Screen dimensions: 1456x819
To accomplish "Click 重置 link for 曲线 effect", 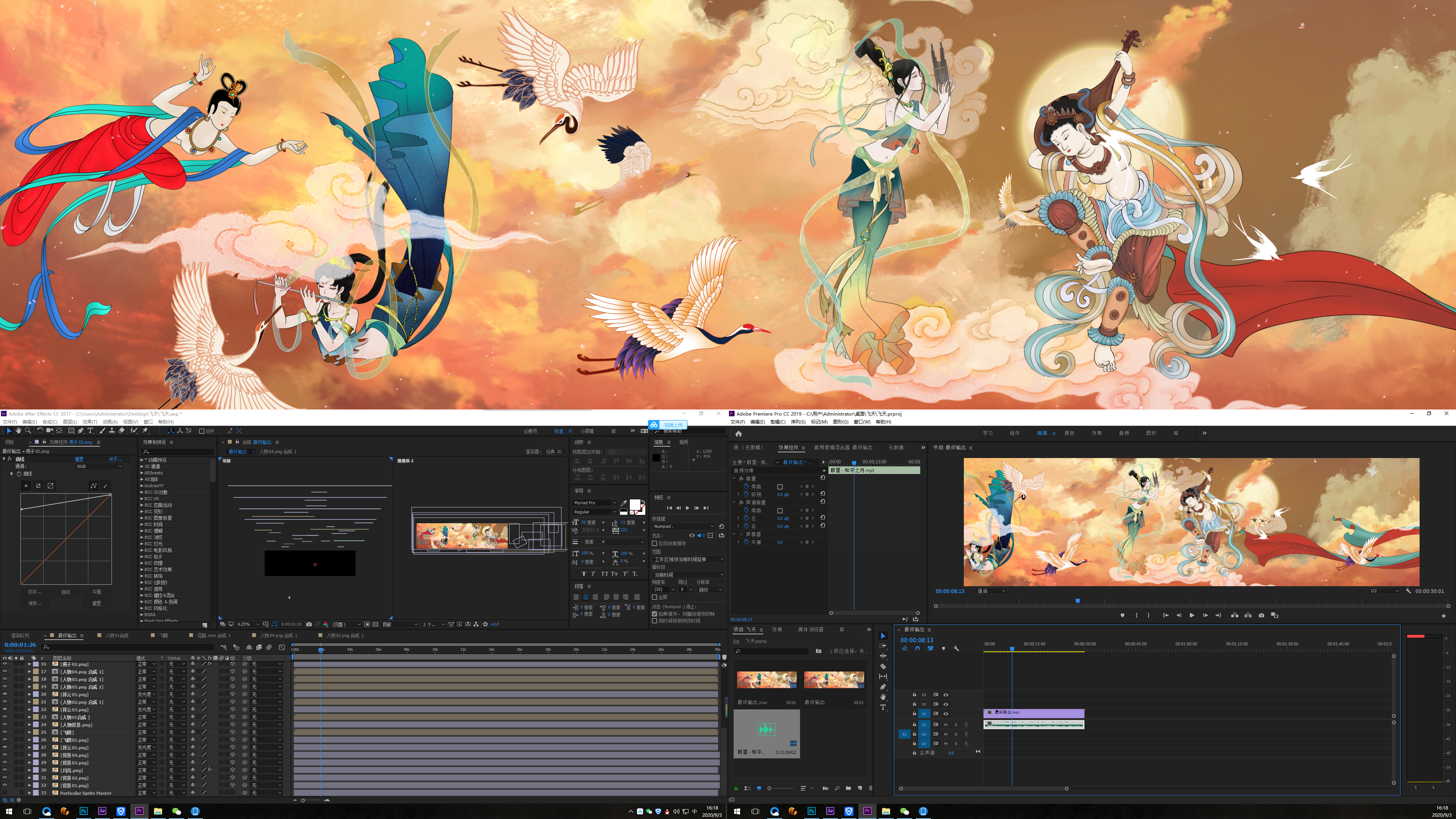I will click(79, 459).
